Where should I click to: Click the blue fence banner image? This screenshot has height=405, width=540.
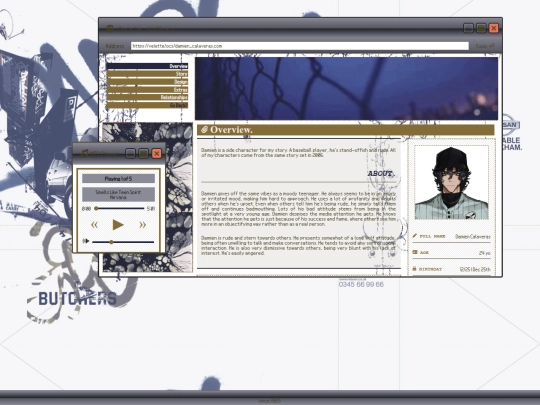[346, 89]
